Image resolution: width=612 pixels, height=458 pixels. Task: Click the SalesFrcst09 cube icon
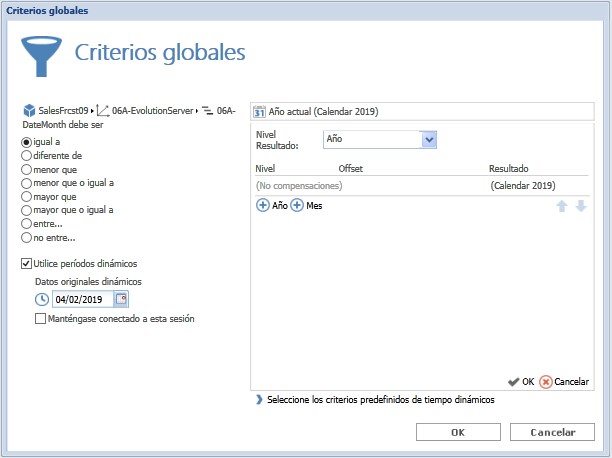29,110
